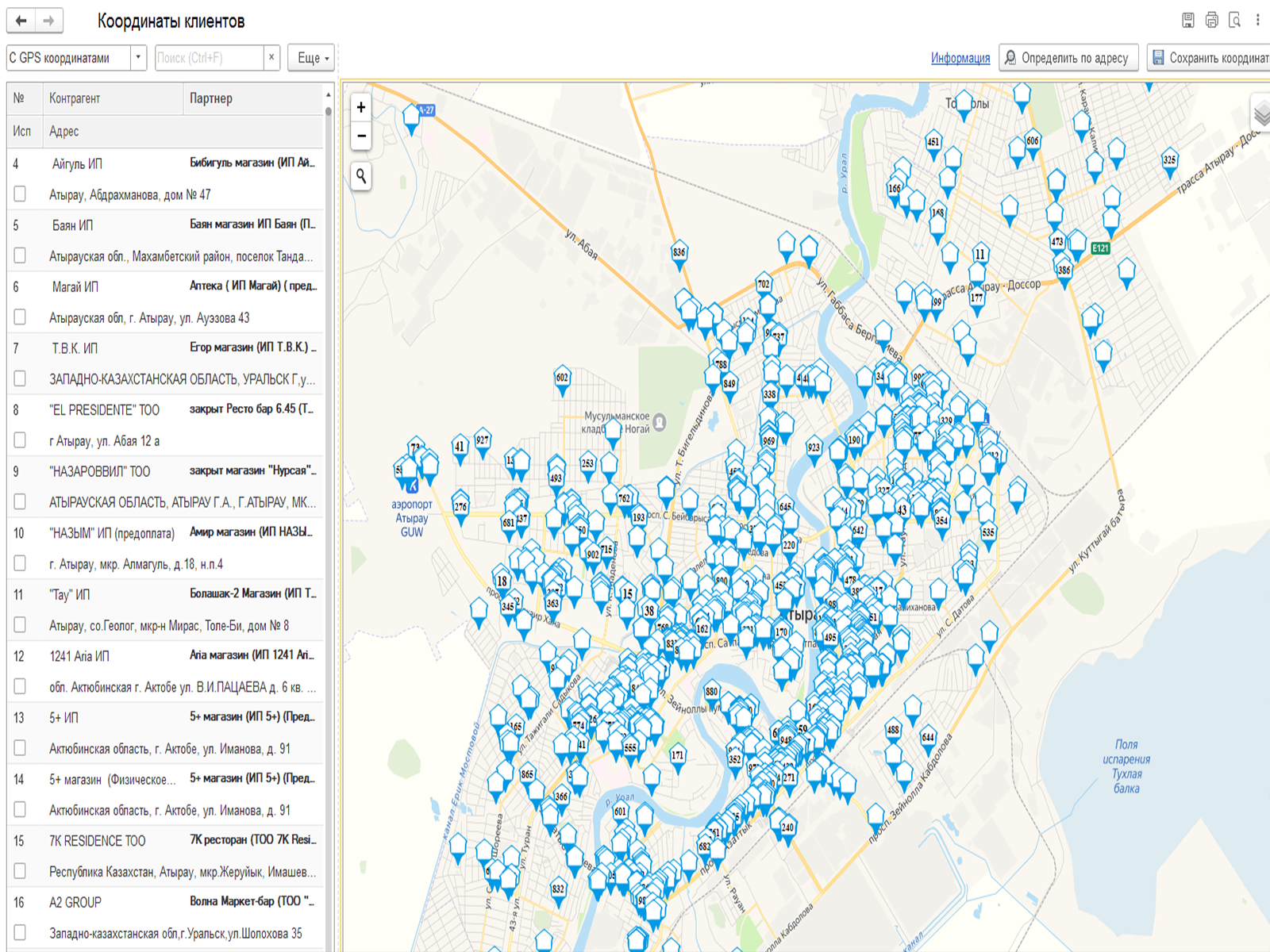This screenshot has width=1270, height=952.
Task: Select map marker number 836
Action: pos(679,255)
